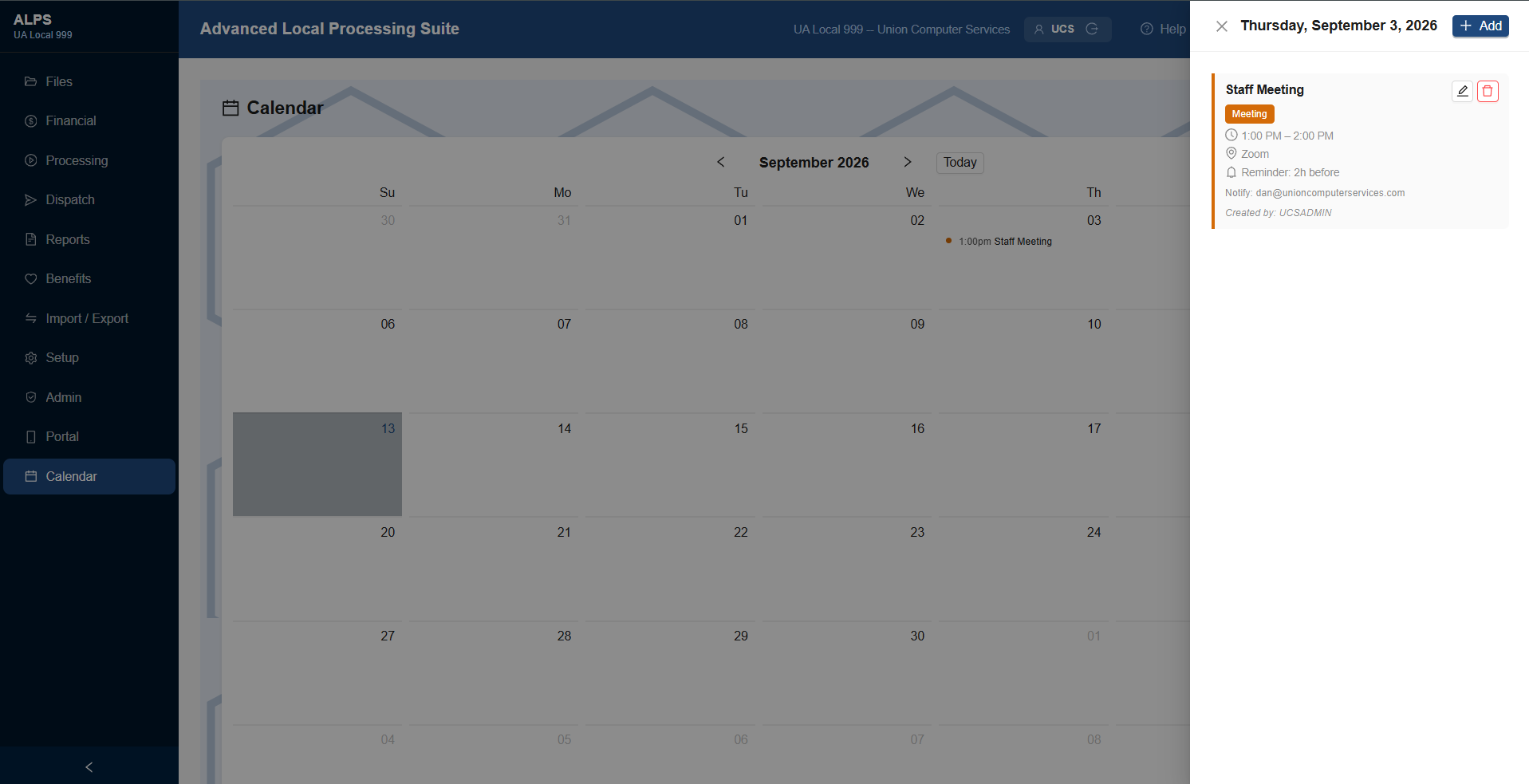Click the Import / Export arrows icon
Viewport: 1529px width, 784px height.
click(31, 318)
